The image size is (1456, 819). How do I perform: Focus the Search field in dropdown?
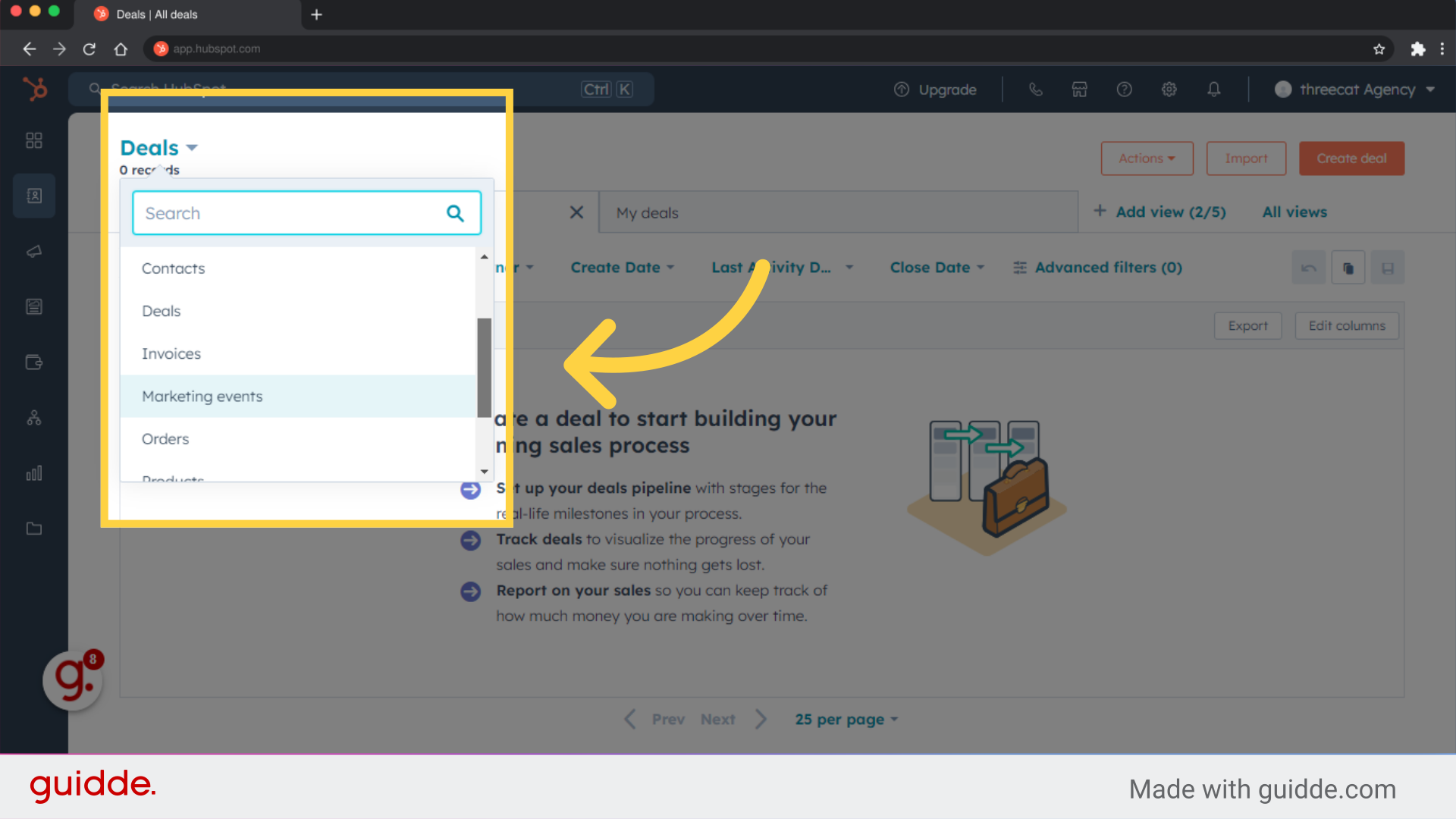click(x=306, y=213)
